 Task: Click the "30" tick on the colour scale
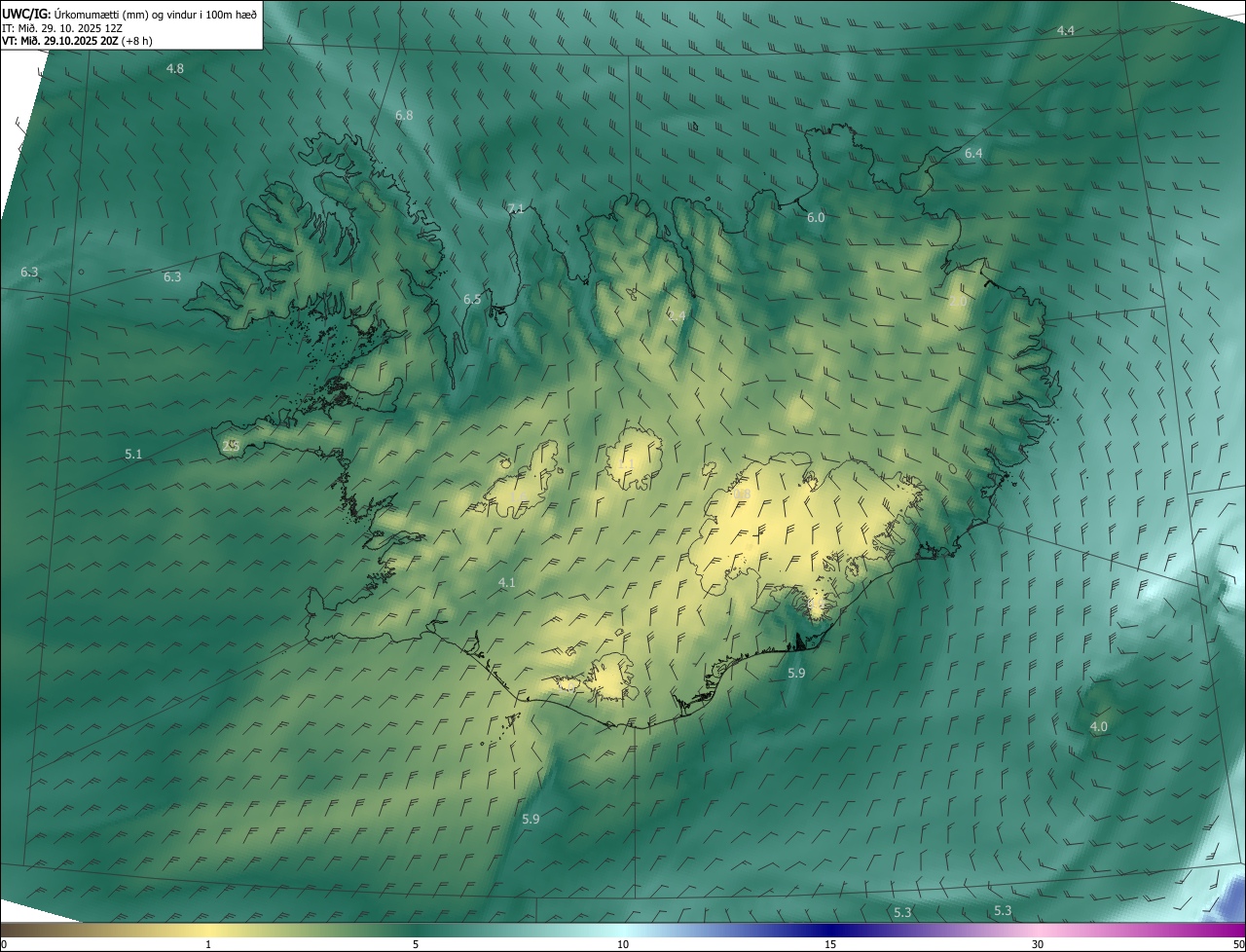(x=1038, y=944)
